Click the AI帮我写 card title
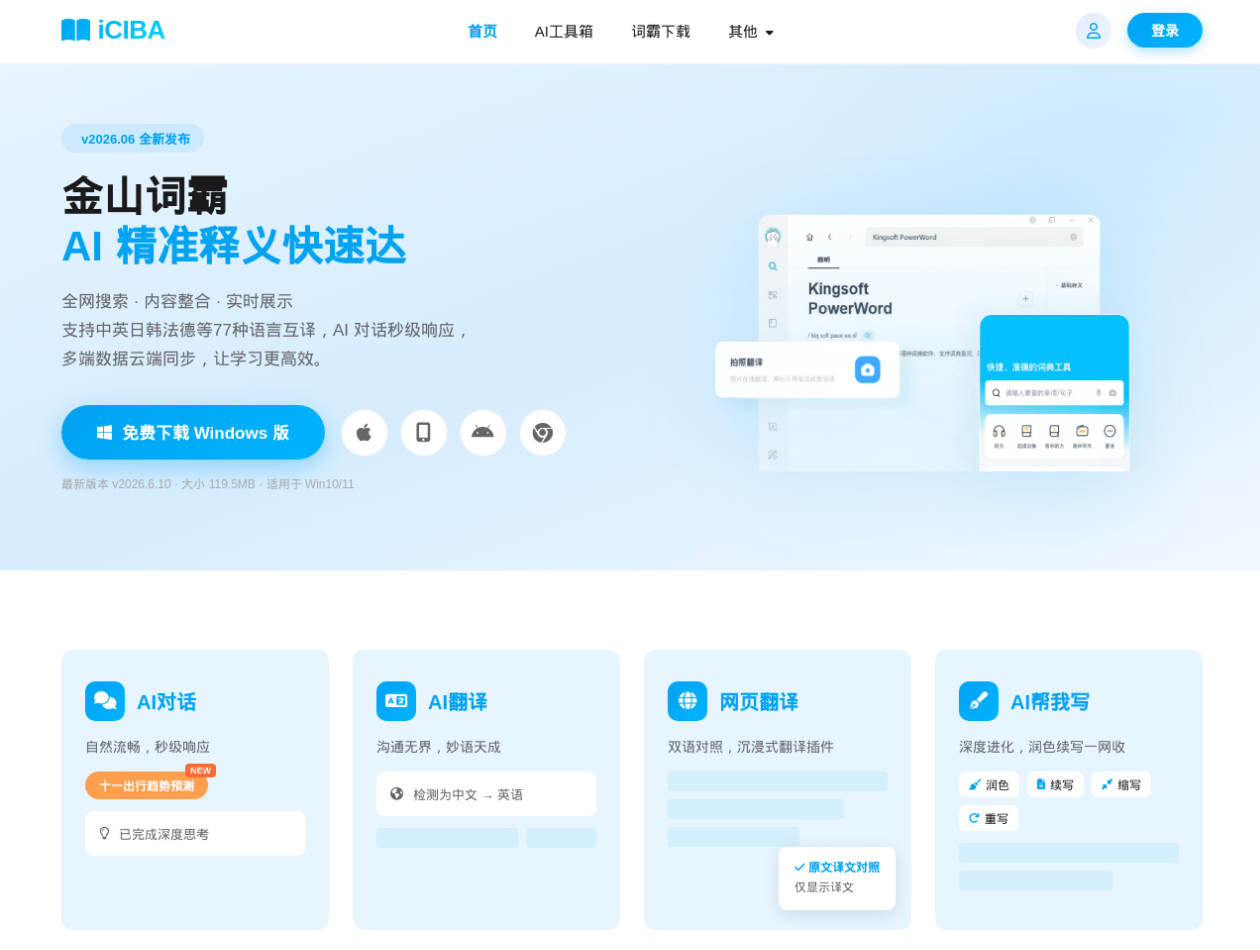Viewport: 1260px width, 950px height. point(1050,702)
